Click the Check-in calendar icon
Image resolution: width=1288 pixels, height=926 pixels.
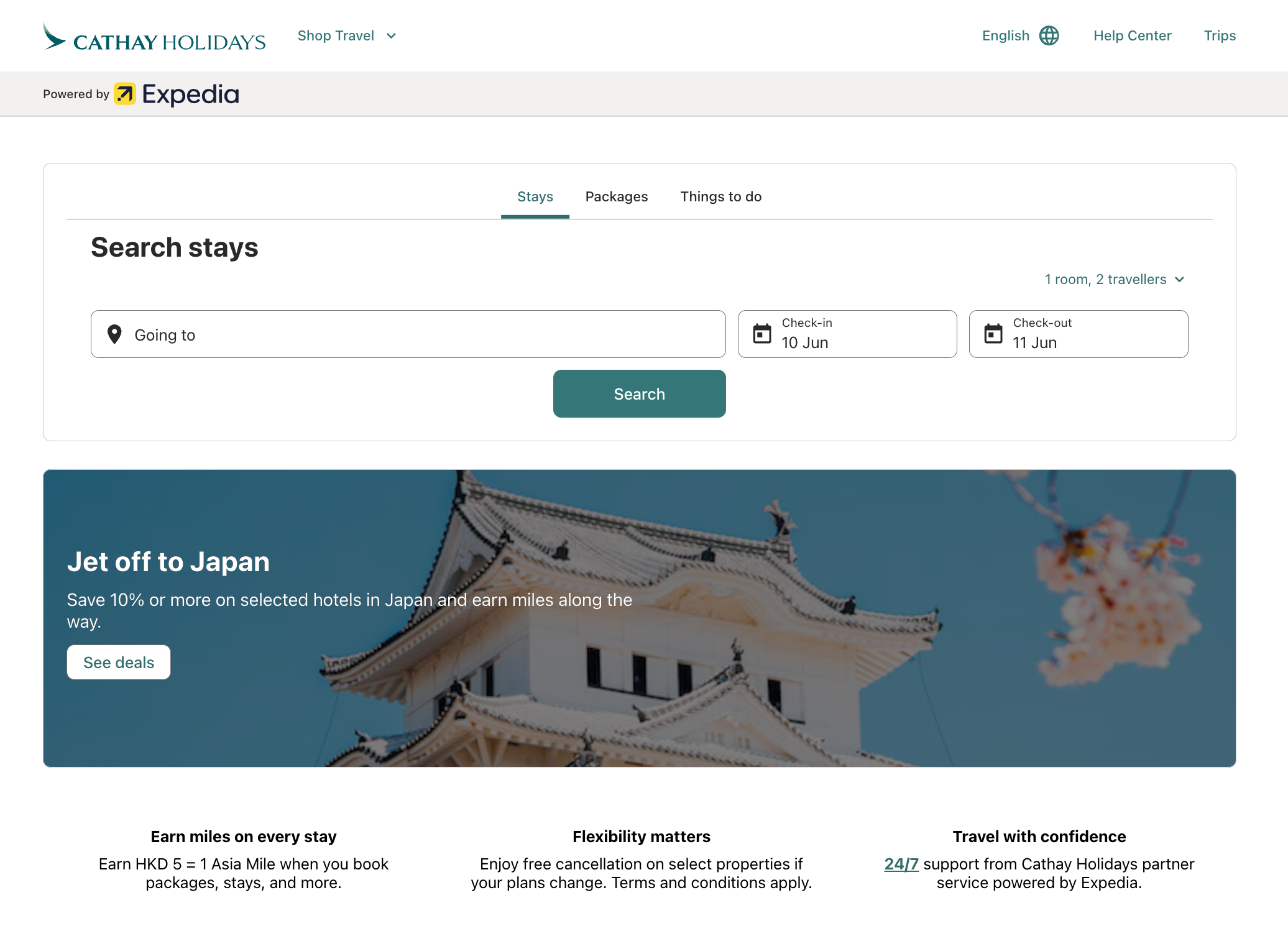click(x=761, y=334)
